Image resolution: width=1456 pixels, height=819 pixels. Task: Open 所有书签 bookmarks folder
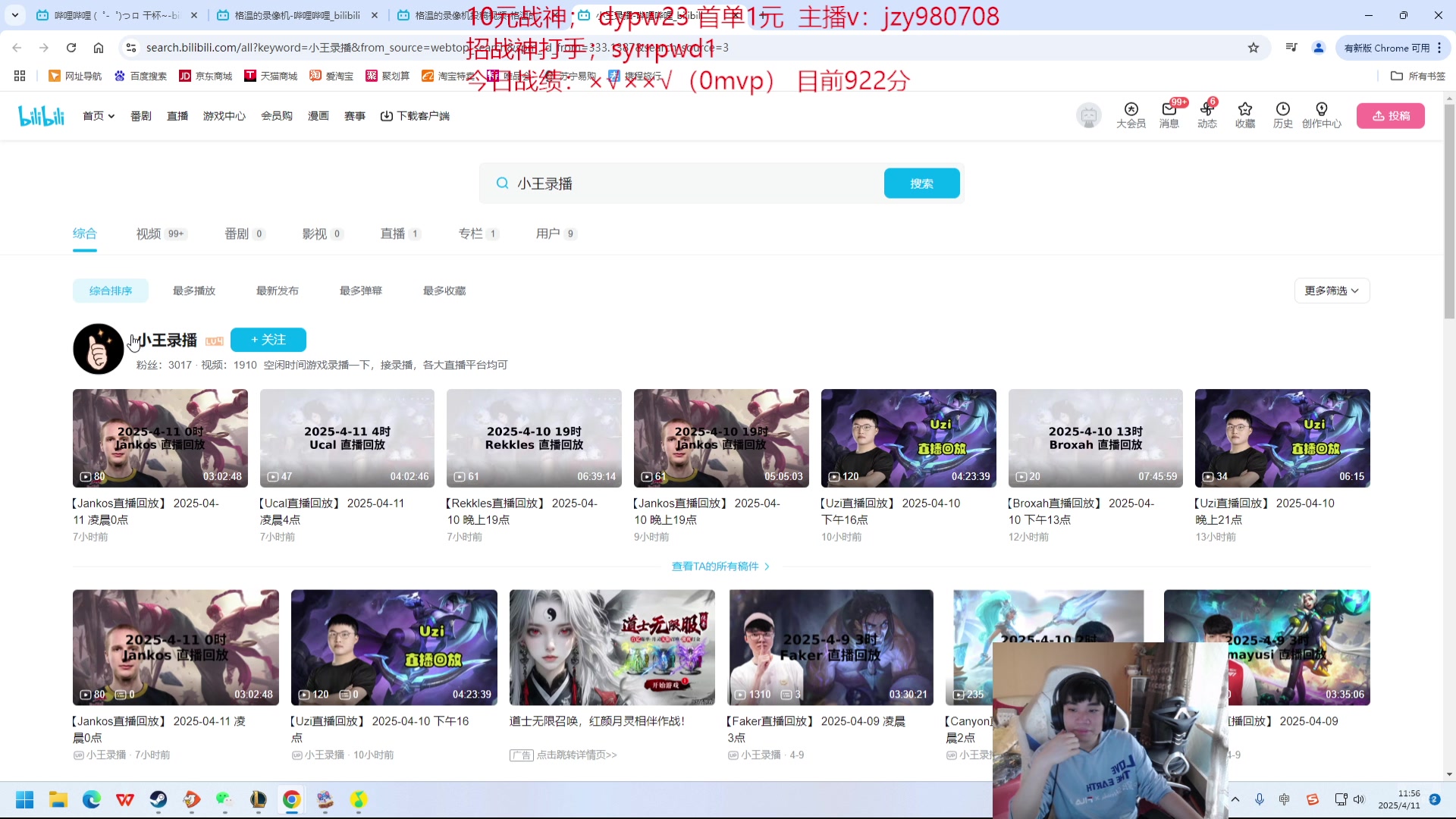1418,76
